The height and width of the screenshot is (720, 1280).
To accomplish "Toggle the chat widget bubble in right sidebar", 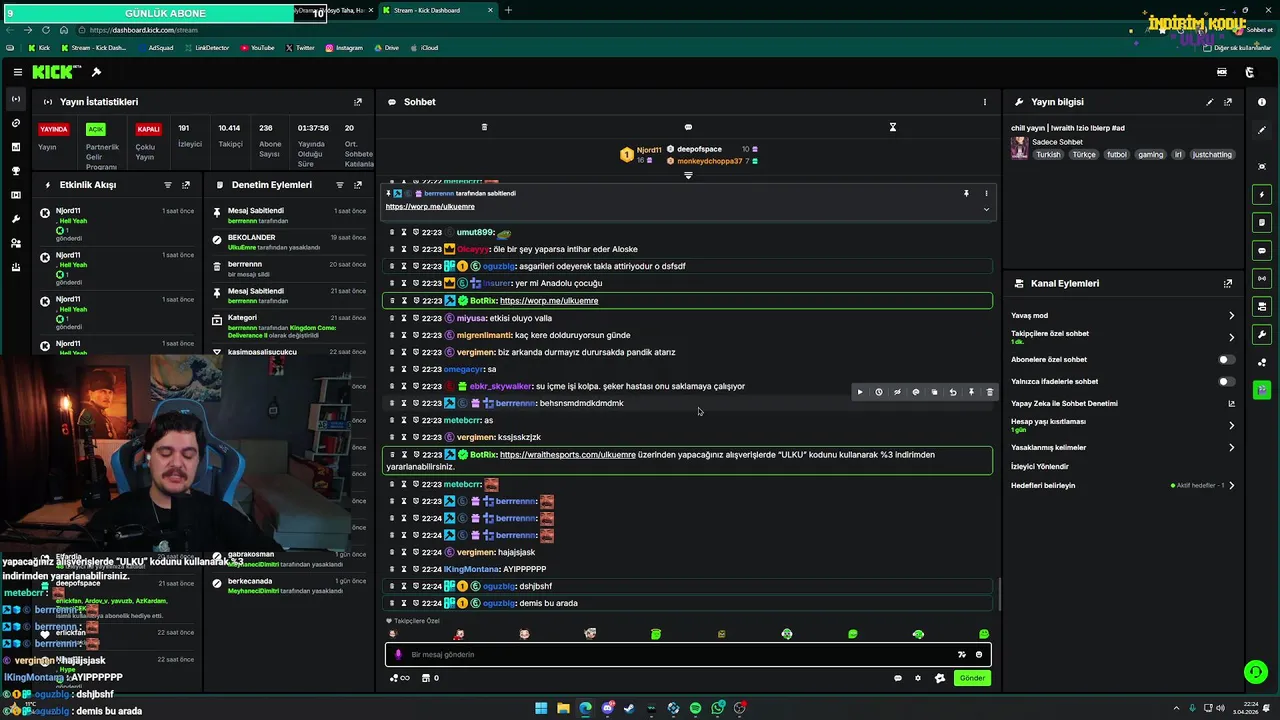I will [x=1262, y=250].
